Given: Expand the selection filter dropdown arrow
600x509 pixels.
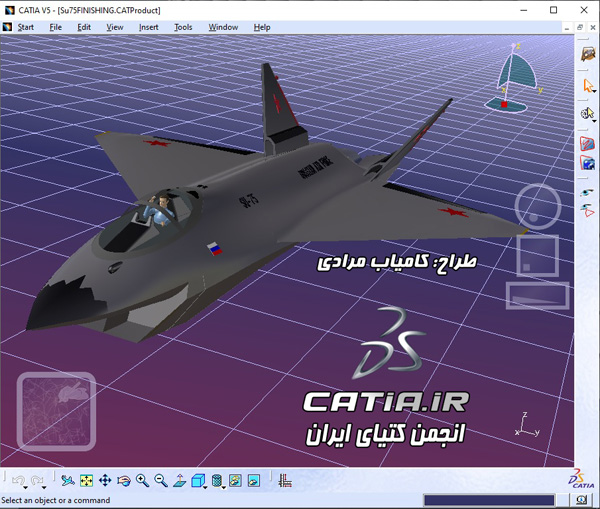Looking at the screenshot, I should coord(594,121).
